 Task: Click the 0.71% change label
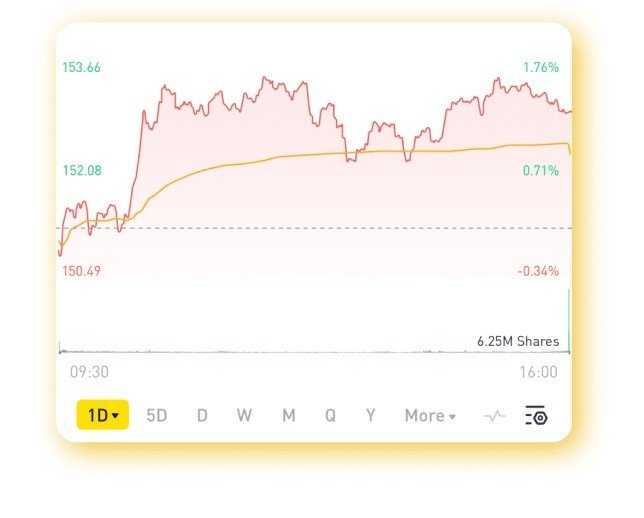point(541,171)
